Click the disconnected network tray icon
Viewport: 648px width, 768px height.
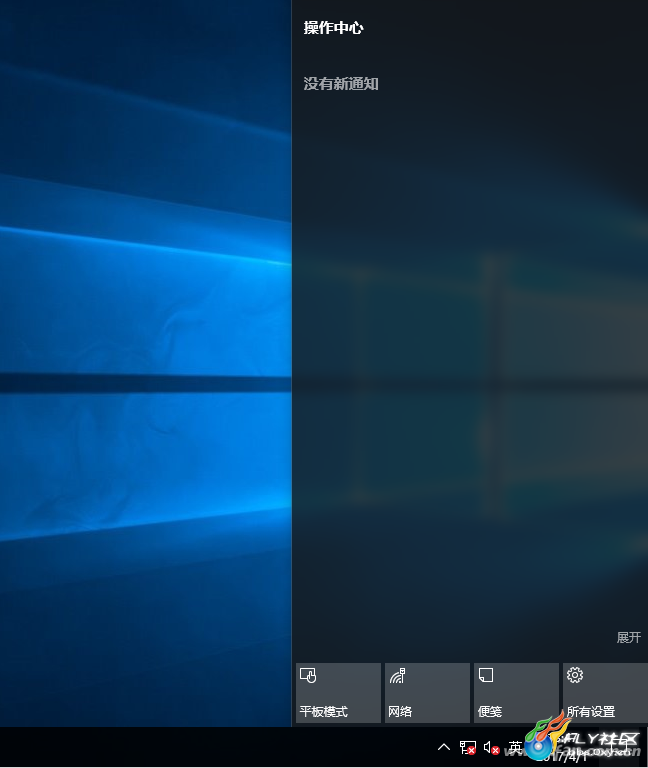point(468,747)
